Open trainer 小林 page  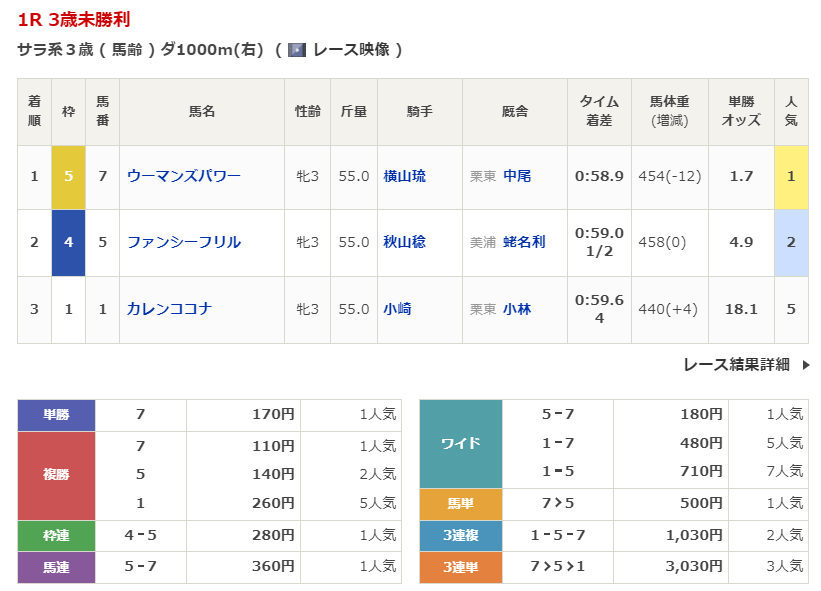(517, 309)
